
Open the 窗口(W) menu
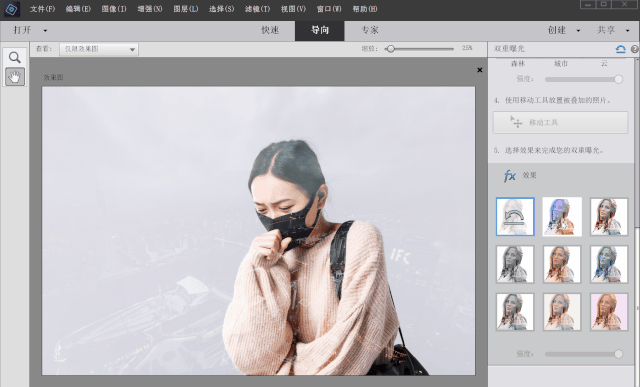(329, 9)
